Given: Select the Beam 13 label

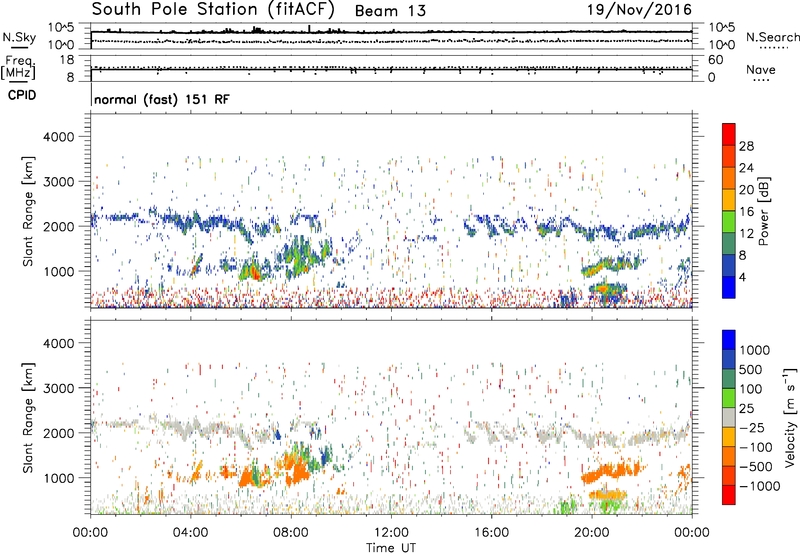Looking at the screenshot, I should pos(390,11).
